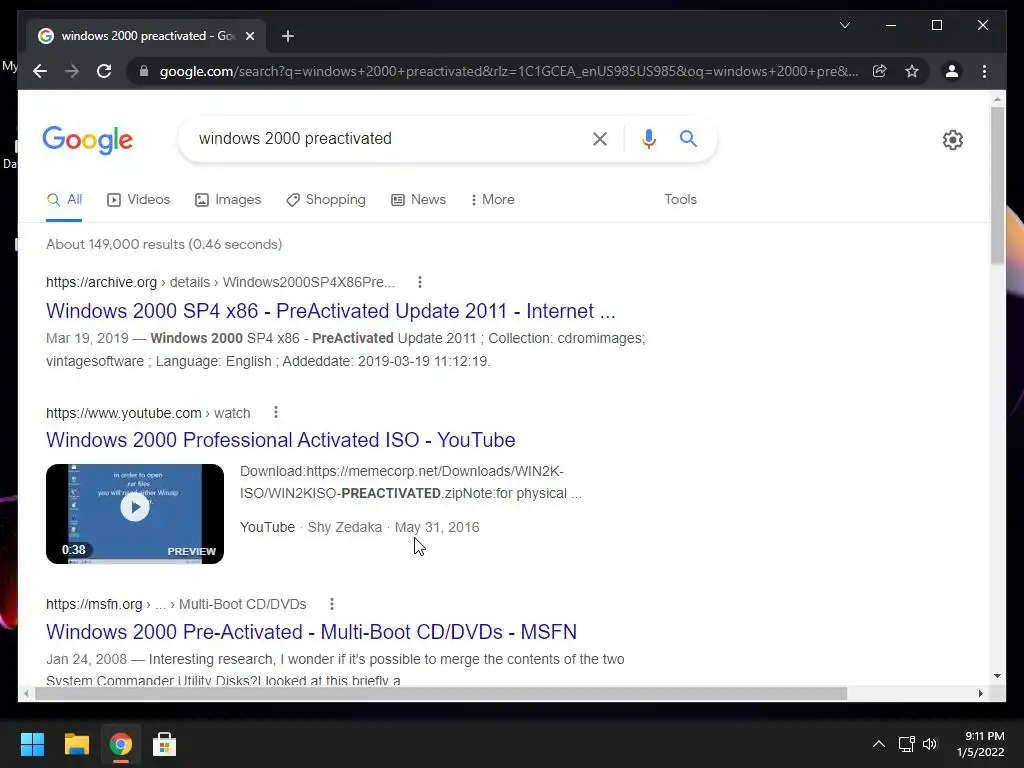Select the All results tab
The image size is (1024, 768).
64,200
